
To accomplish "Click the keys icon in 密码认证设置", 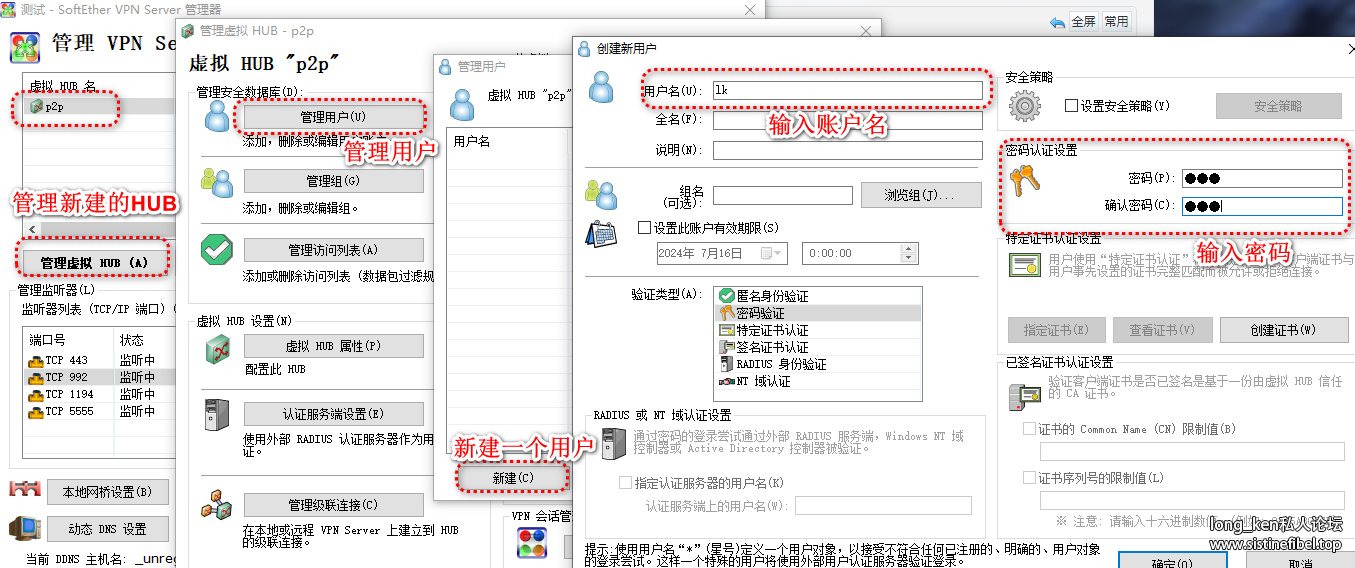I will pyautogui.click(x=1025, y=179).
